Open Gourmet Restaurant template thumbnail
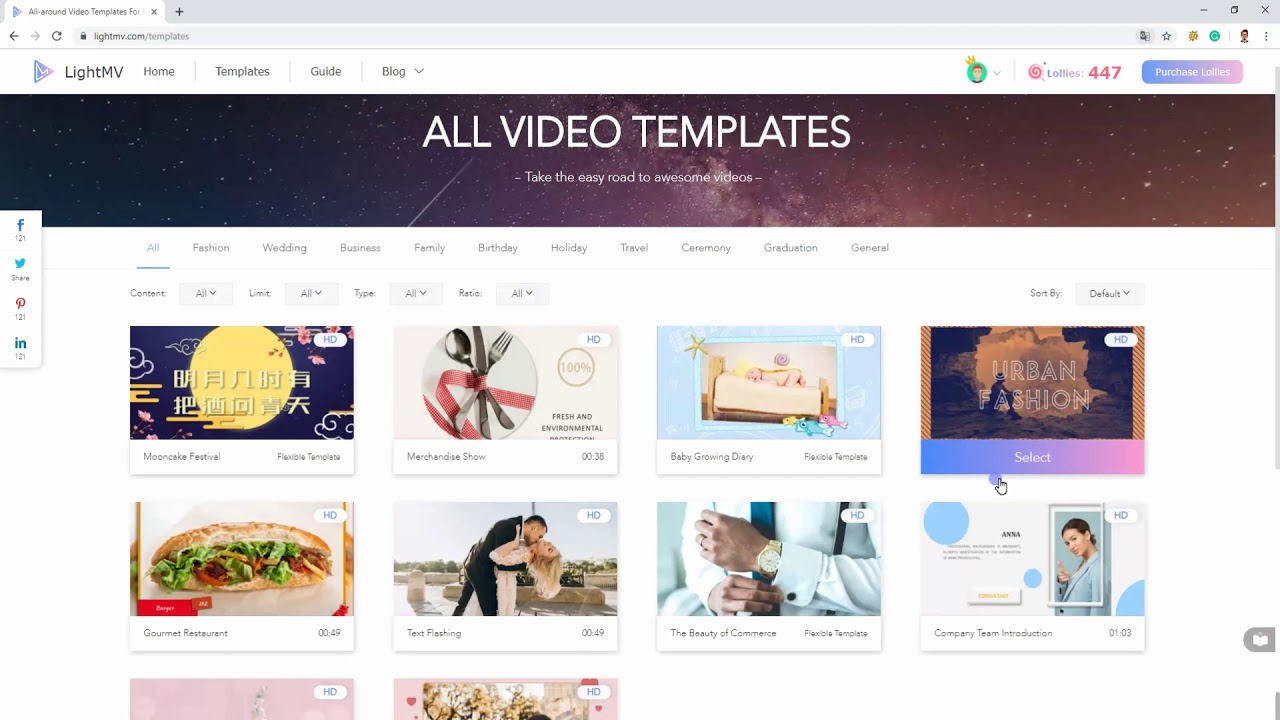1280x720 pixels. 242,559
